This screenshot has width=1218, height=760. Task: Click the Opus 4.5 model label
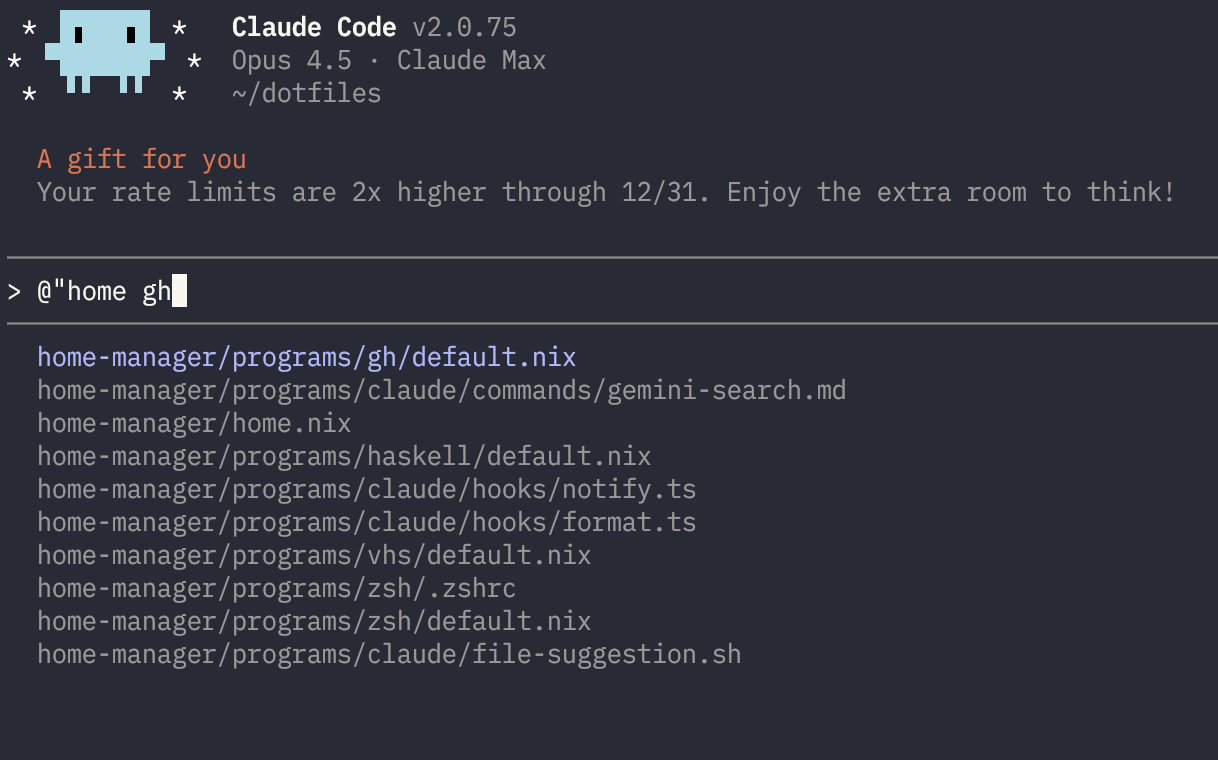(x=291, y=61)
